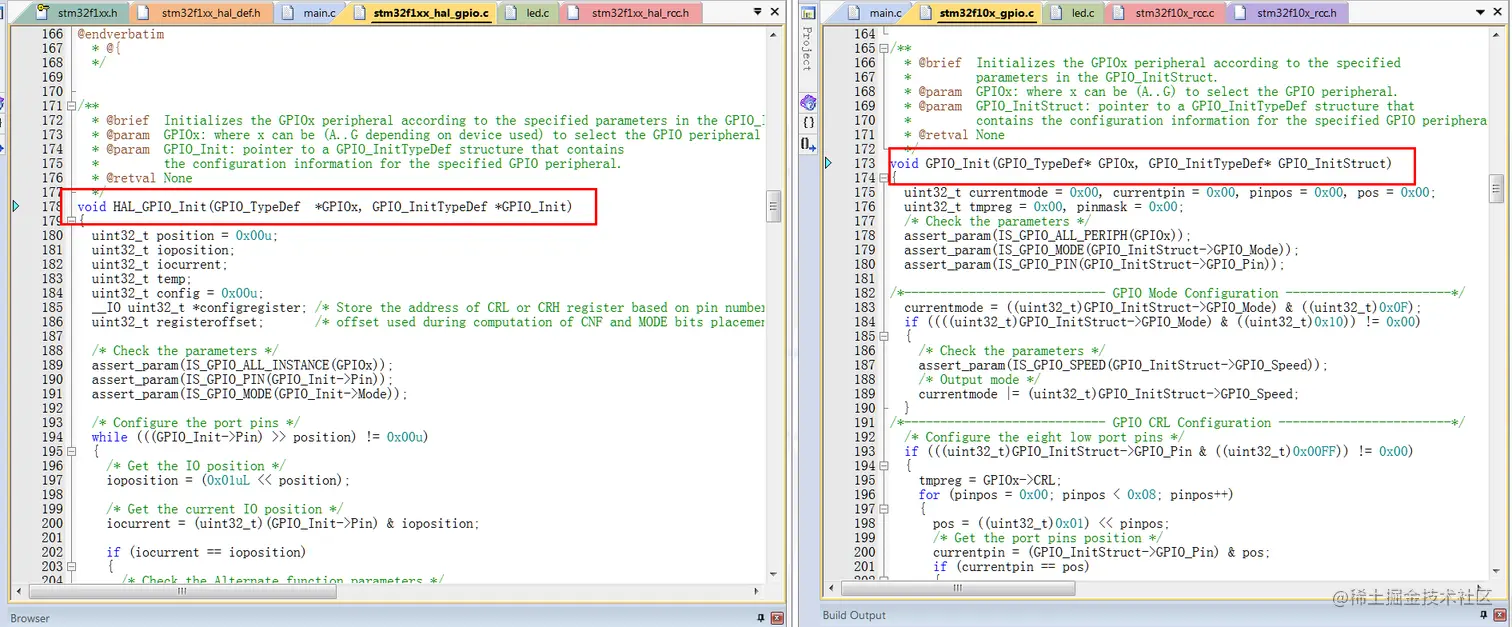This screenshot has height=627, width=1512.
Task: Switch to led.c tab in left editor
Action: click(x=530, y=13)
